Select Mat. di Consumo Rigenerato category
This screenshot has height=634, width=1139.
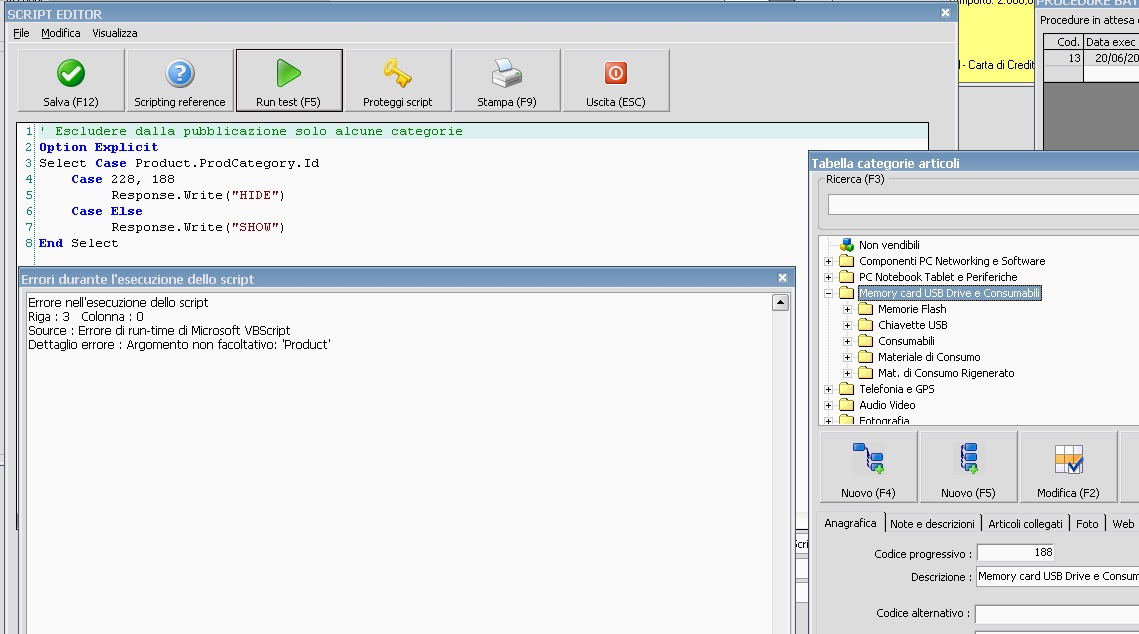click(x=947, y=373)
